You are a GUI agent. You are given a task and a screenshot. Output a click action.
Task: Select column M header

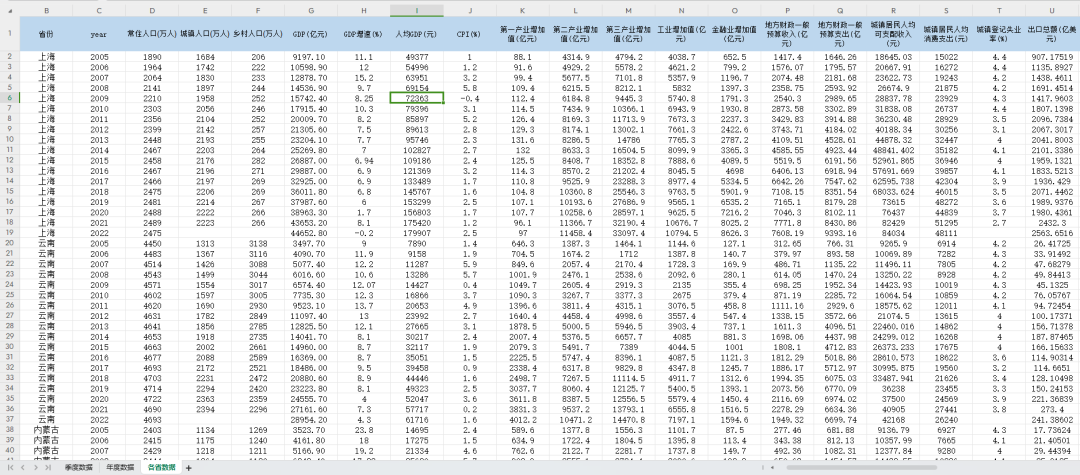[x=628, y=11]
